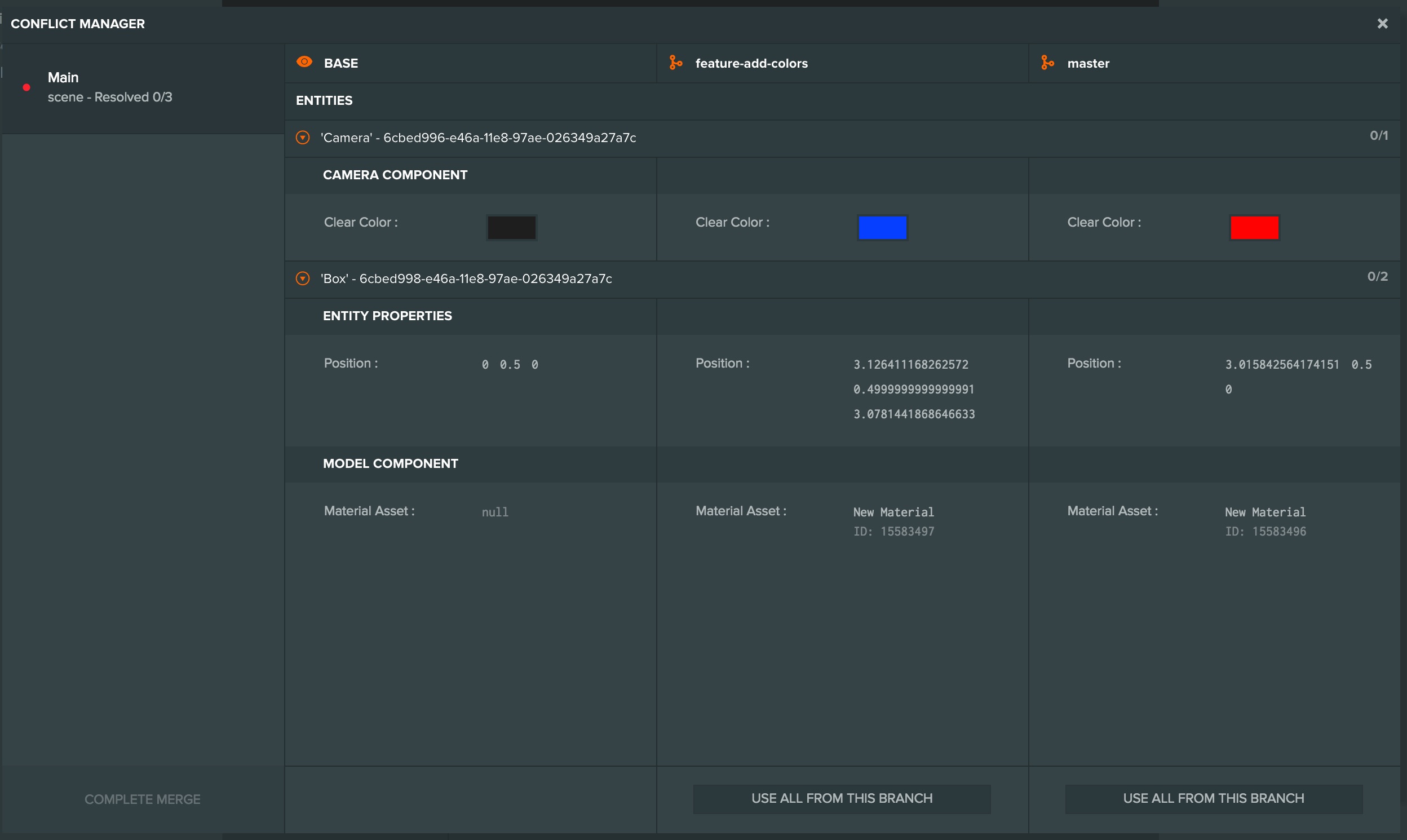Use all from feature-add-colors branch

(842, 799)
